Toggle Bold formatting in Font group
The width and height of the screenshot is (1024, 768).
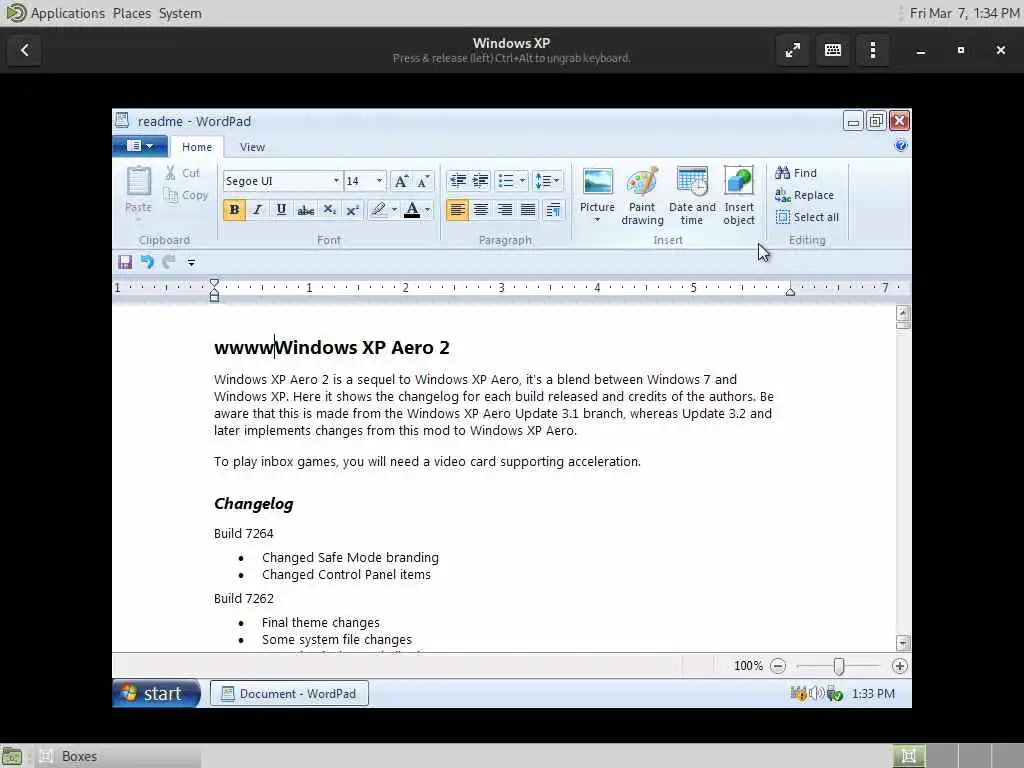click(x=234, y=210)
